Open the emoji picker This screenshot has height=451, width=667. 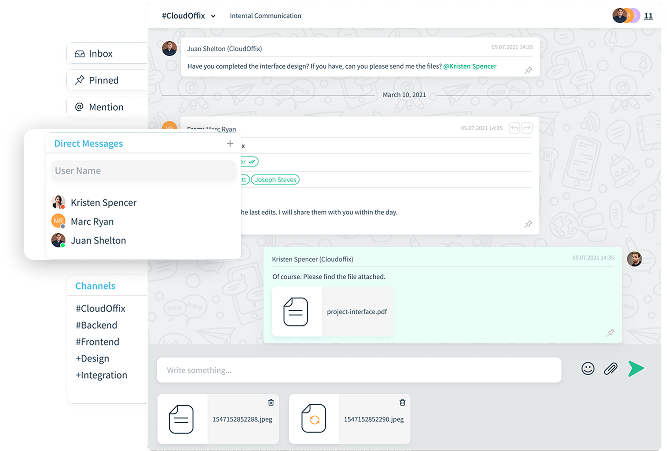(588, 369)
